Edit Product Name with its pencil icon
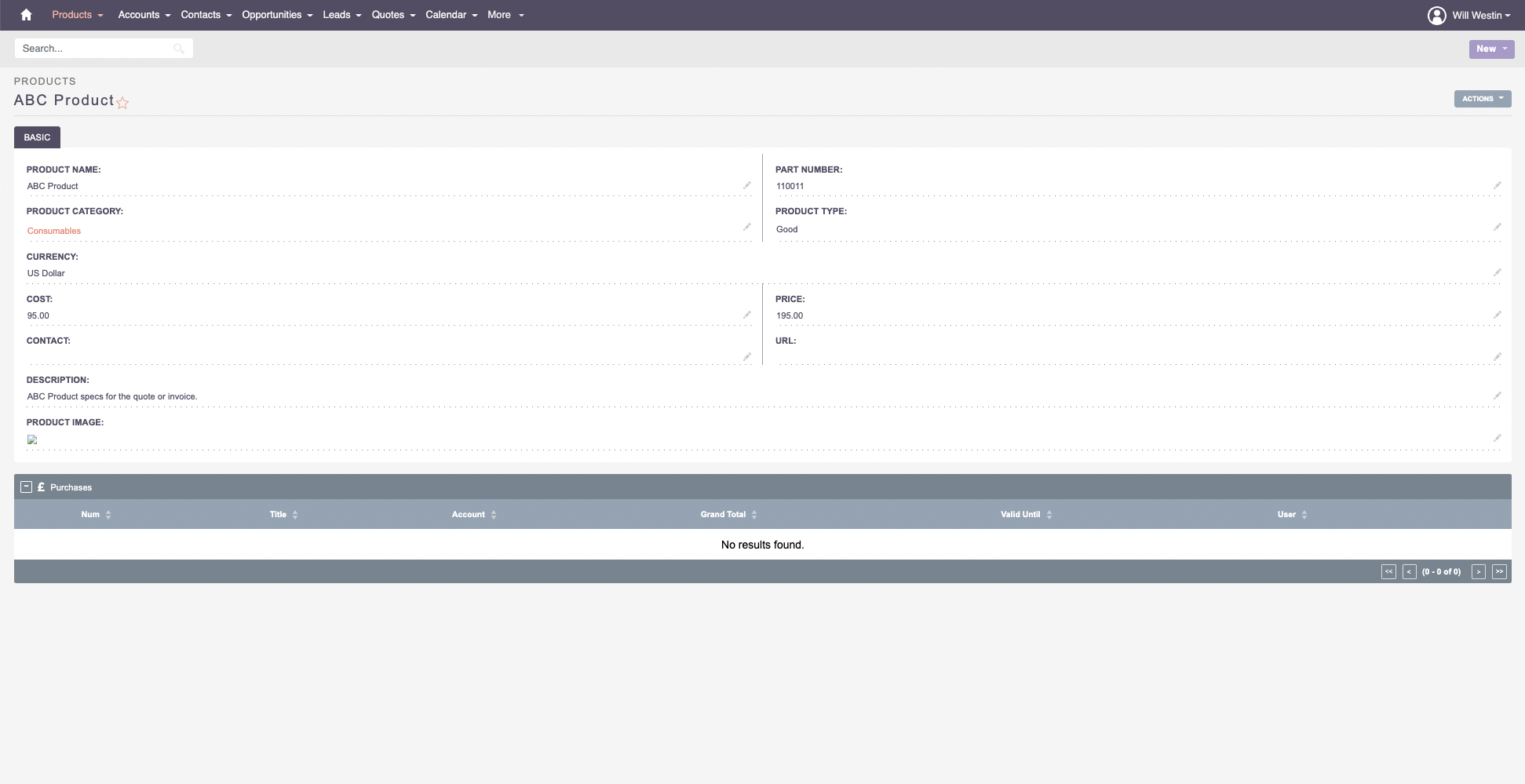 (x=747, y=186)
